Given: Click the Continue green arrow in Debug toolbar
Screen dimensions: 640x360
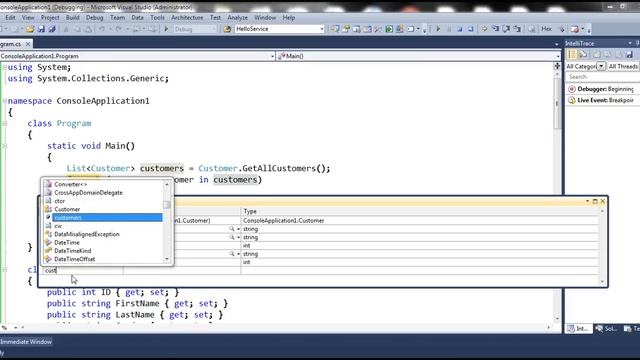Looking at the screenshot, I should [438, 29].
